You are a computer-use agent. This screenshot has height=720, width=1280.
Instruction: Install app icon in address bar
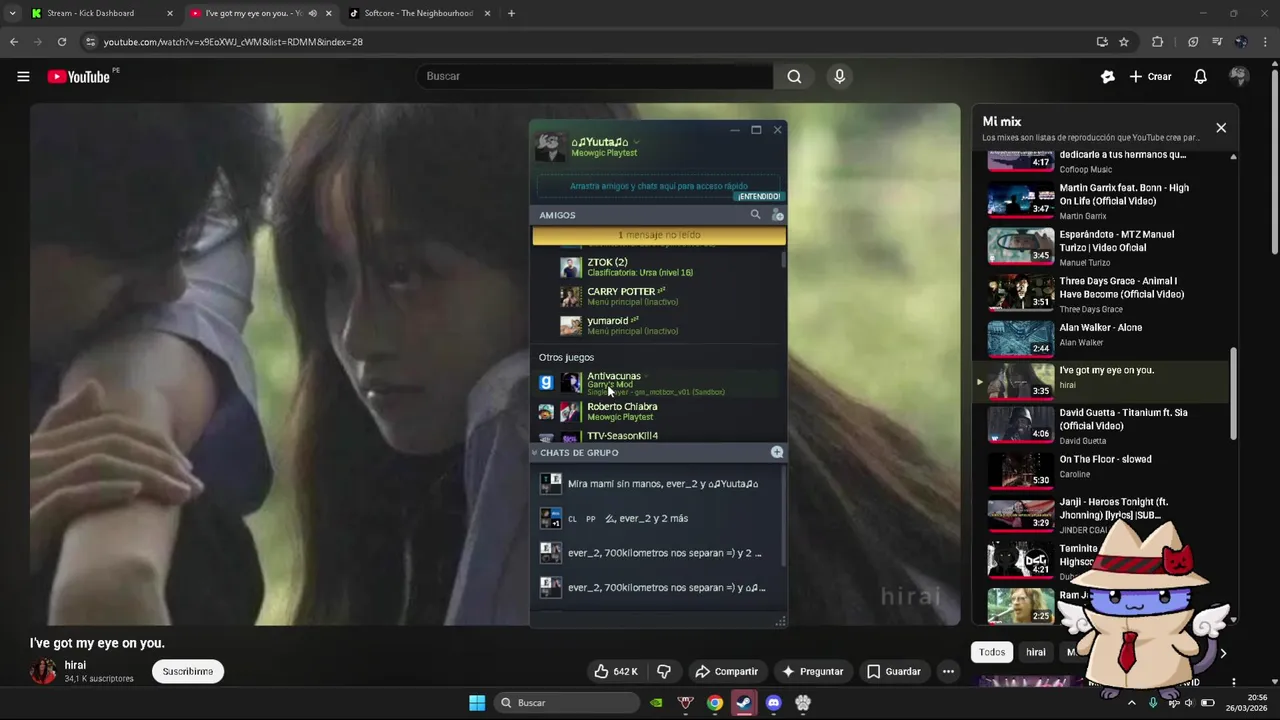[x=1102, y=42]
